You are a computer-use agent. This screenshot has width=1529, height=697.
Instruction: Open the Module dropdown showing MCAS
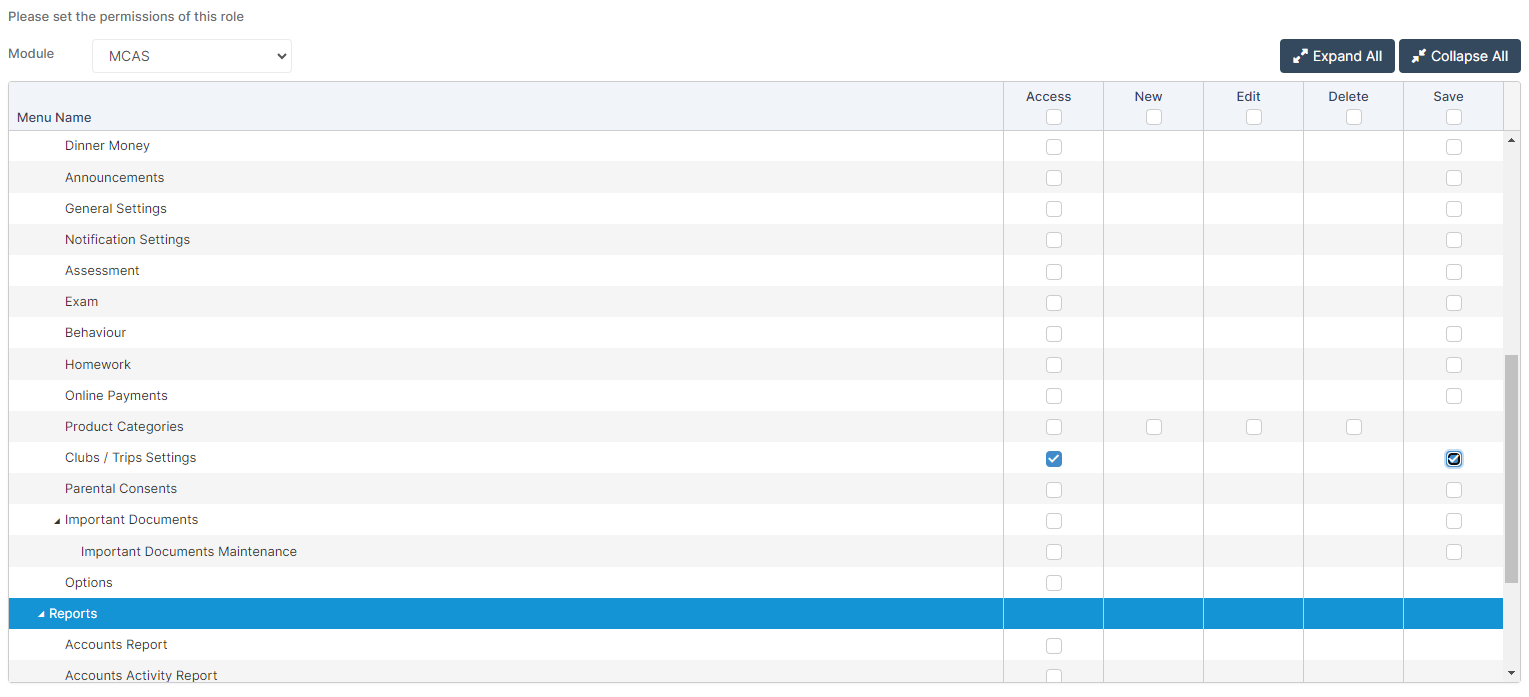tap(192, 56)
